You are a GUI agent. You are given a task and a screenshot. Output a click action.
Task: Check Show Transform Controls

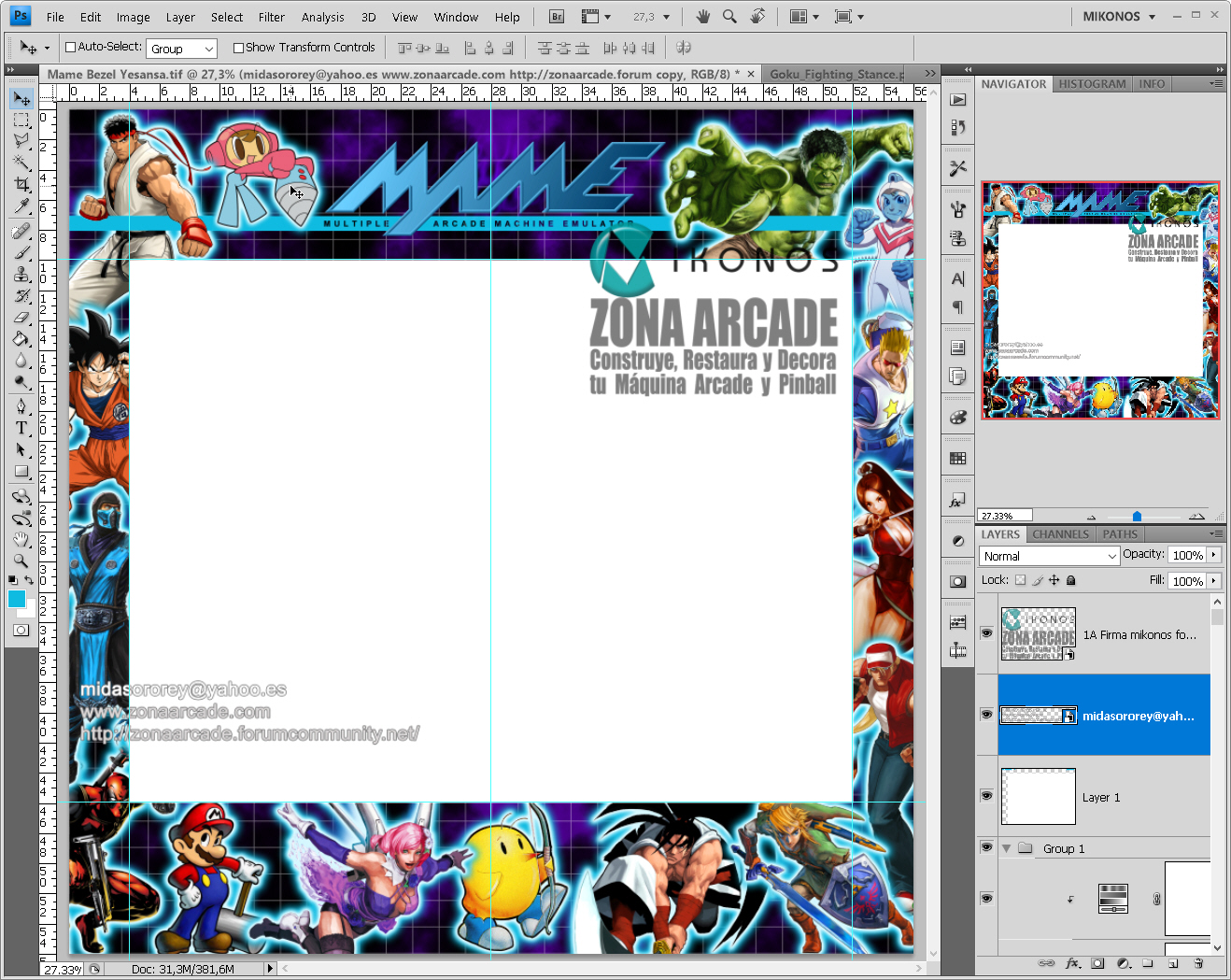pos(238,48)
